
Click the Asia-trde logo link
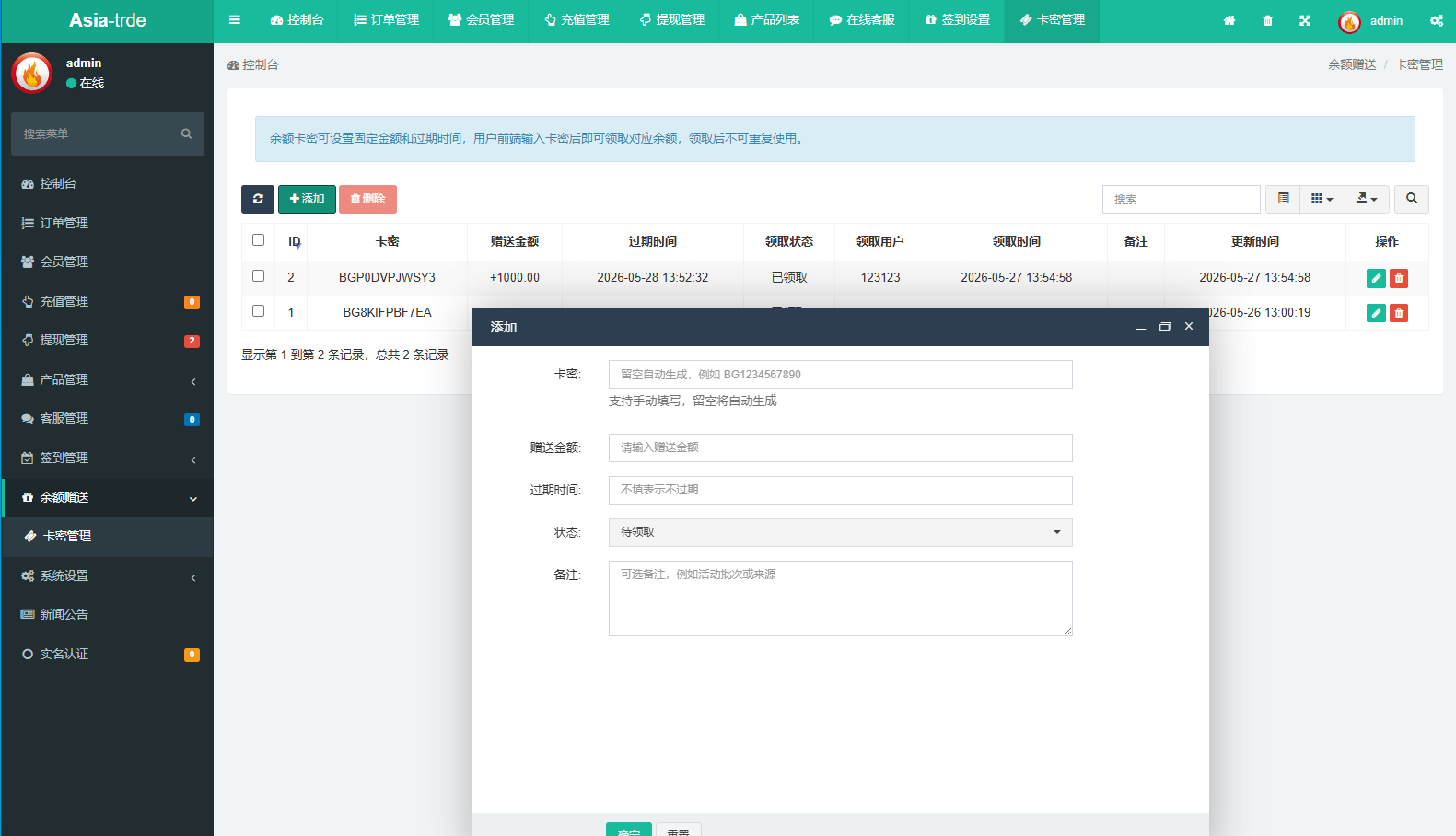[107, 20]
